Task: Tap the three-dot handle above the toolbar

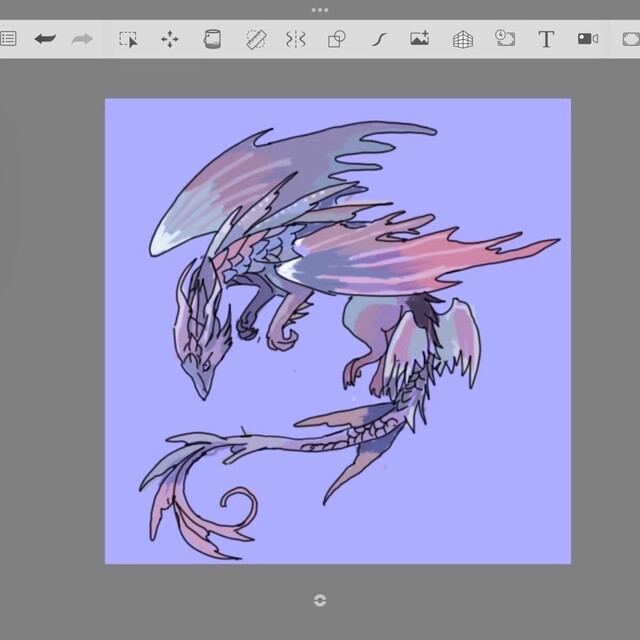Action: [320, 10]
